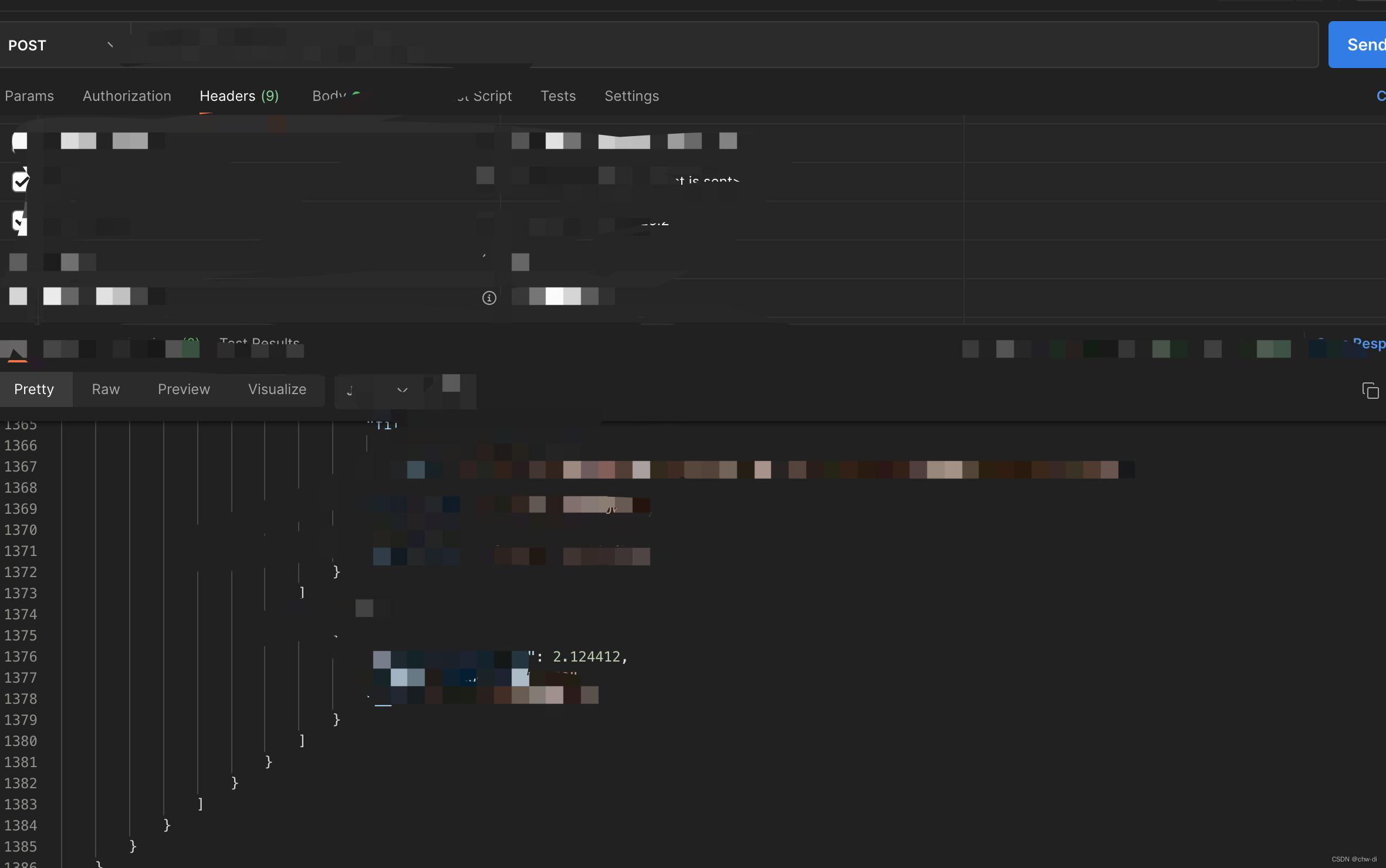Select the Headers (9) tab
1386x868 pixels.
[x=239, y=96]
